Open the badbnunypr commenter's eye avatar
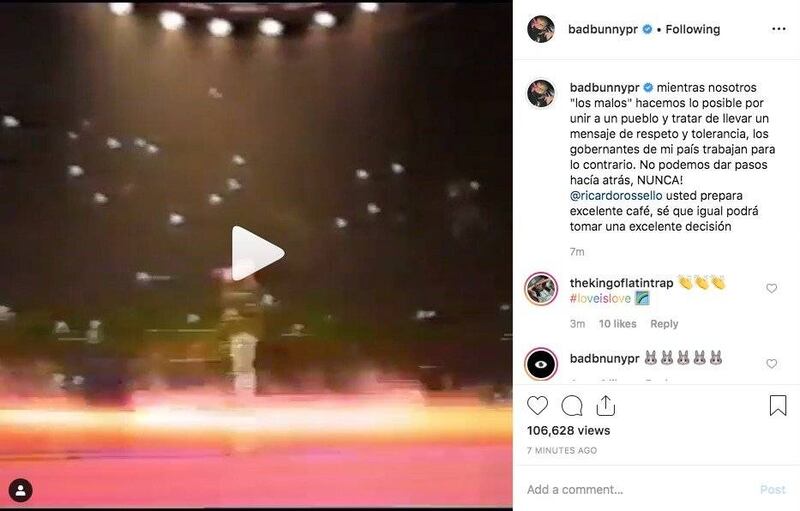The image size is (800, 511). pos(541,364)
